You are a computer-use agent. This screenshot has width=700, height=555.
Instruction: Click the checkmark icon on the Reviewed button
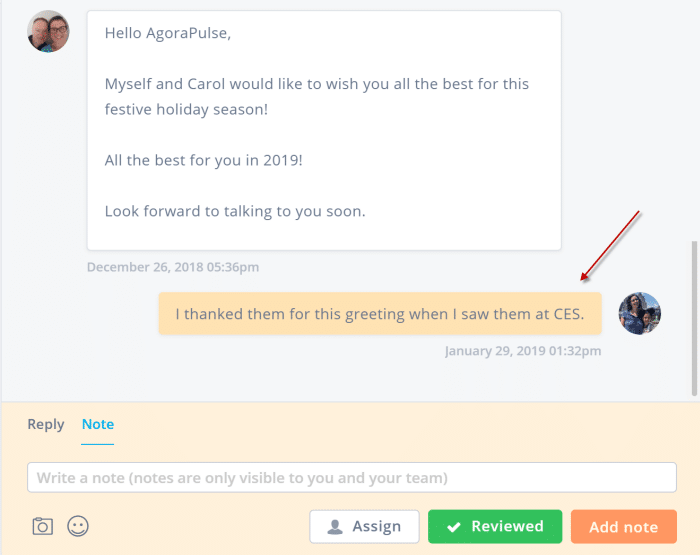coord(454,527)
